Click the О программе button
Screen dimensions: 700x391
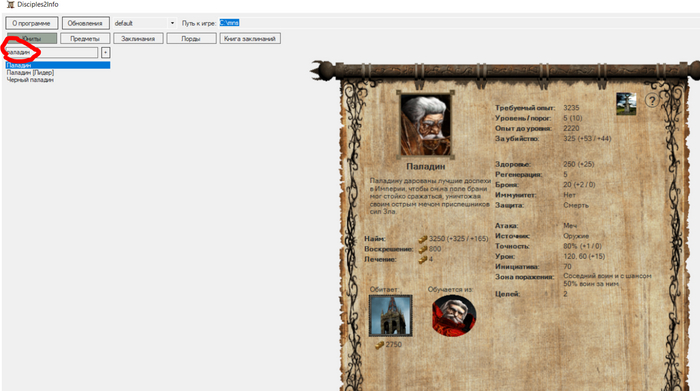point(31,23)
